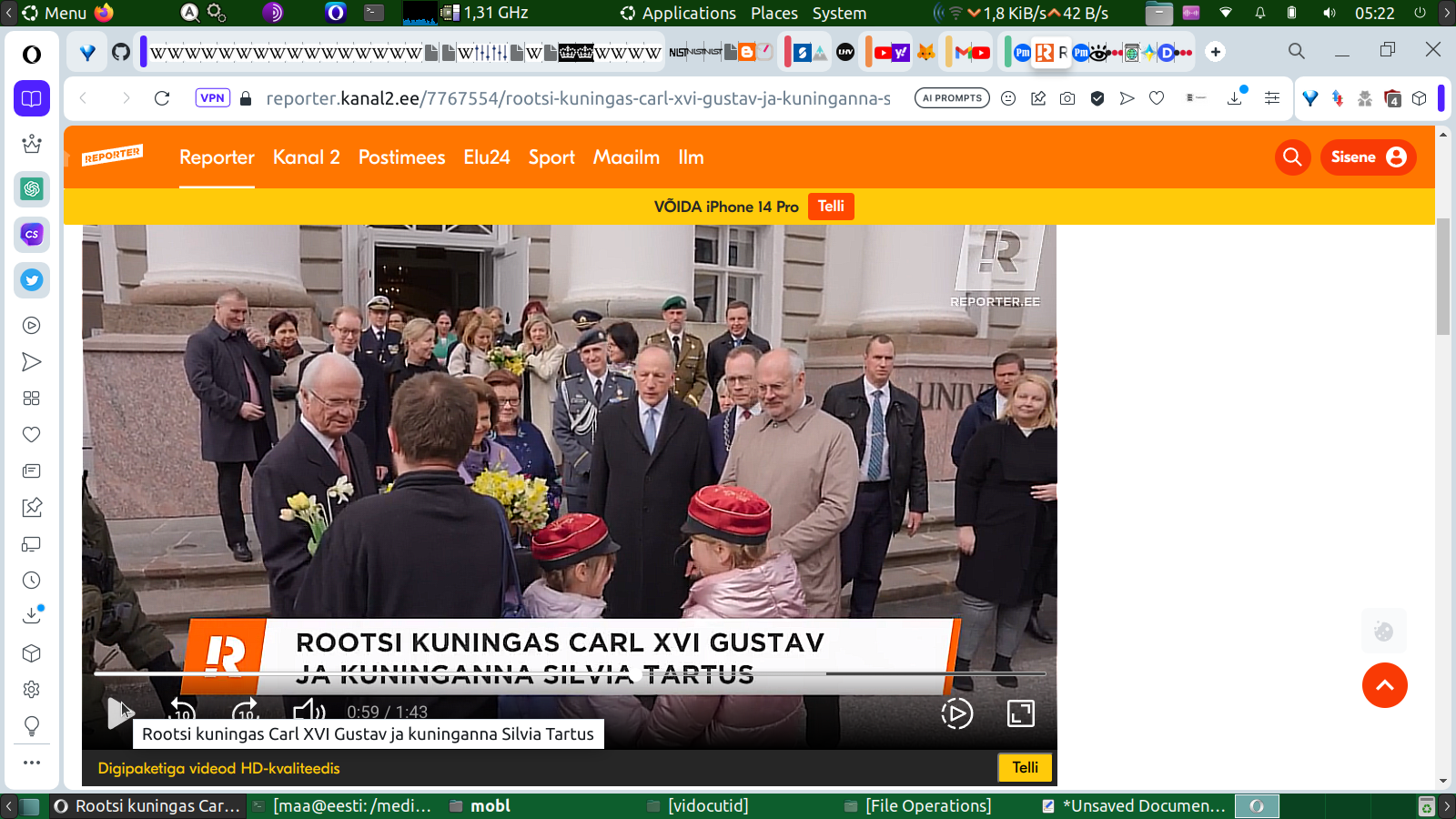Click the address bar URL field

click(579, 98)
